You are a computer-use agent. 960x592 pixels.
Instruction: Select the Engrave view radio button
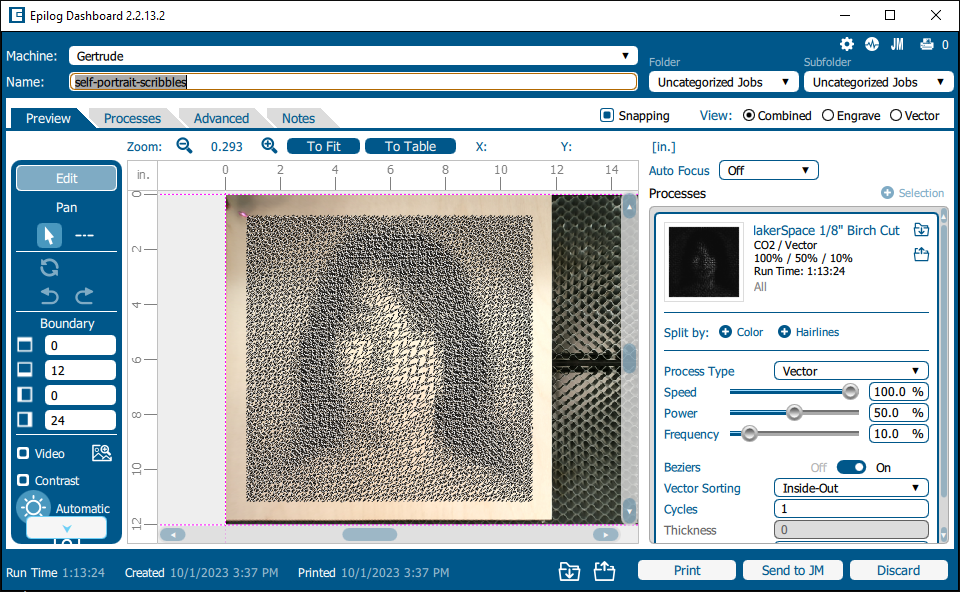828,115
